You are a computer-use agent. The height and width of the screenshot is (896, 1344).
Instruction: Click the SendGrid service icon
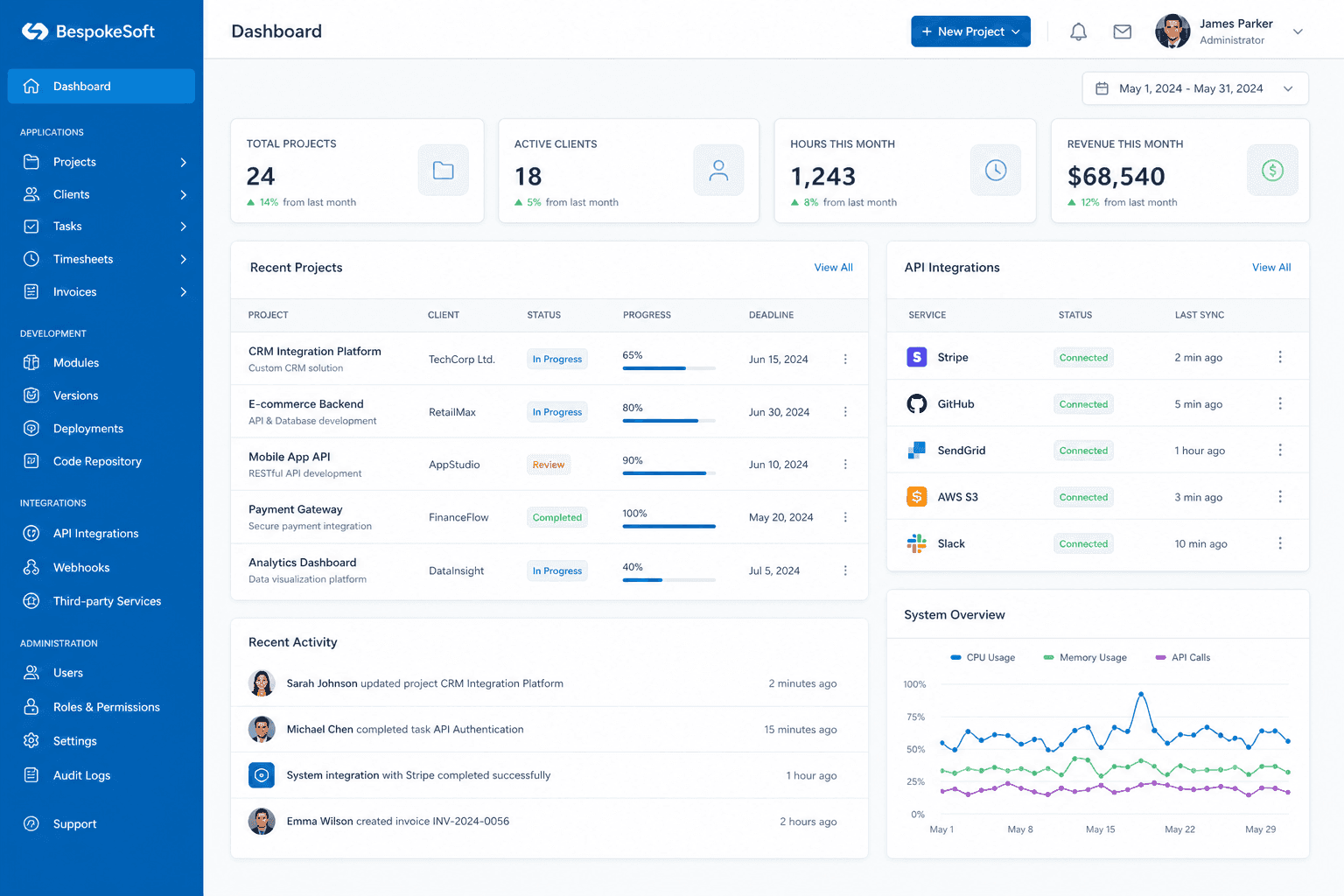916,451
